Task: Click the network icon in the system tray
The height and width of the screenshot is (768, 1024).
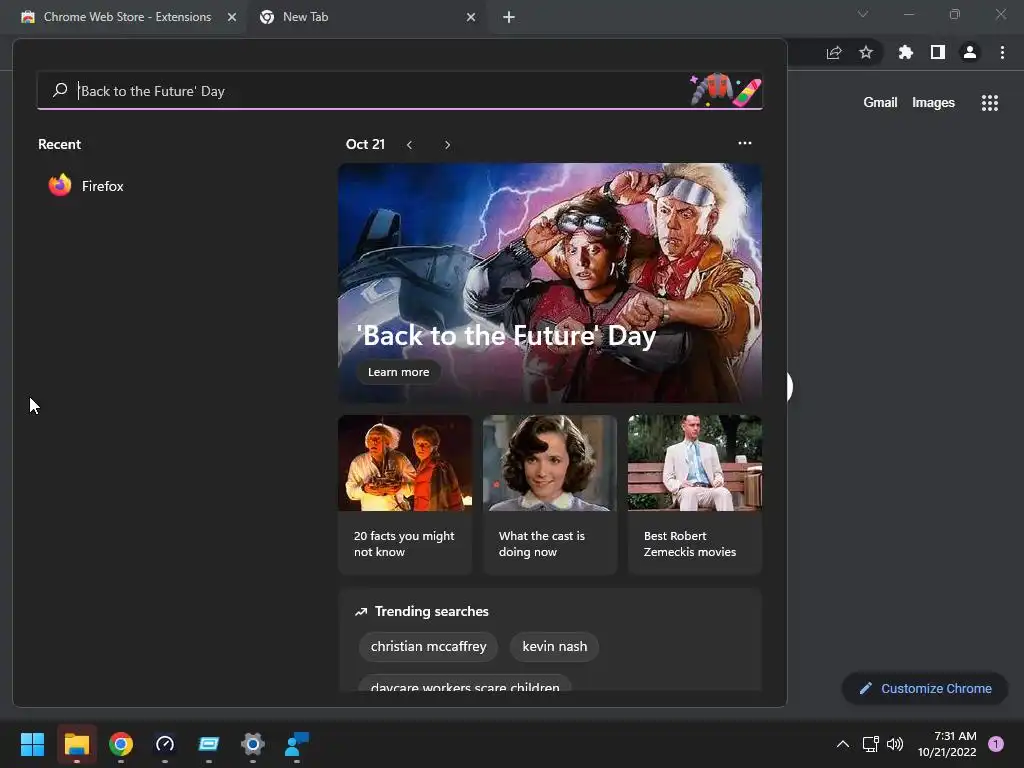Action: (x=871, y=744)
